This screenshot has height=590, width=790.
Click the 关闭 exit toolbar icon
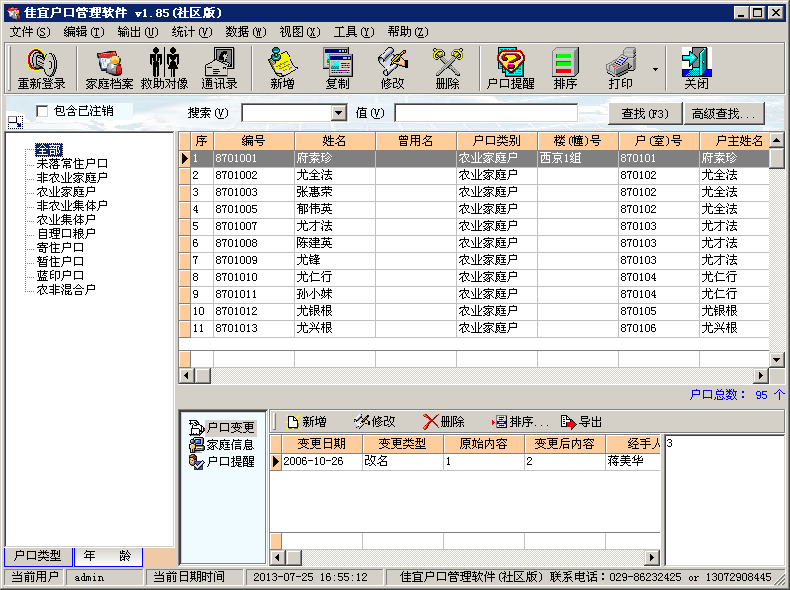tap(696, 69)
